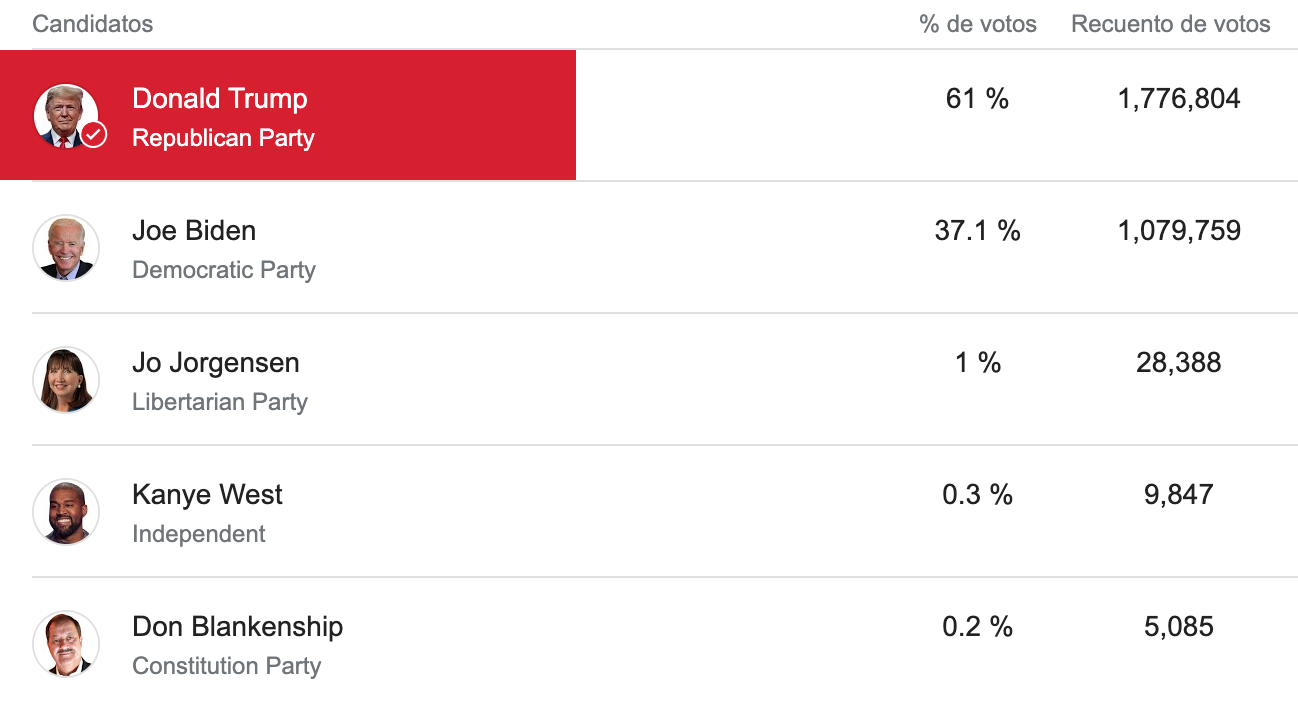This screenshot has width=1298, height=702.
Task: Click the Democratic Party label
Action: [x=224, y=270]
